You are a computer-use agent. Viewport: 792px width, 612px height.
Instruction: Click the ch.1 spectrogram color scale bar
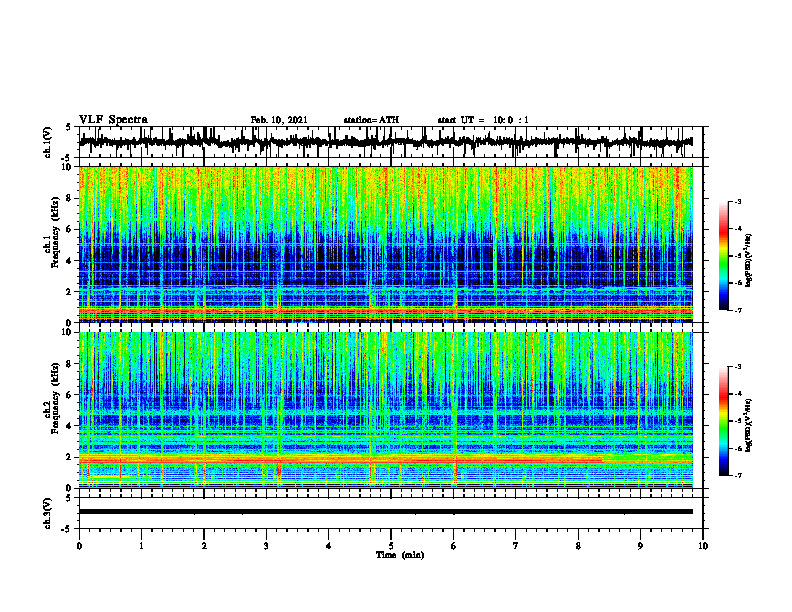point(724,256)
